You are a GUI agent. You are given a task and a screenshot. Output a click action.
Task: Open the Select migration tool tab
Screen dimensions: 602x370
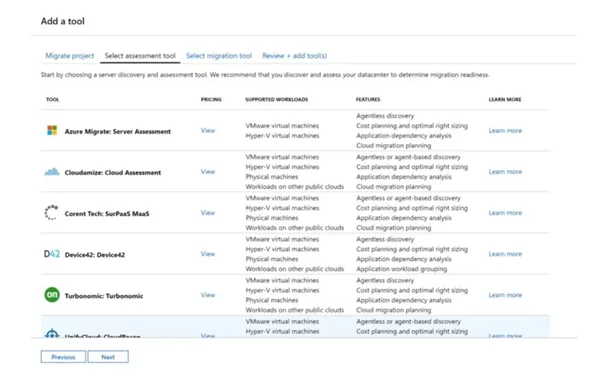(x=219, y=56)
